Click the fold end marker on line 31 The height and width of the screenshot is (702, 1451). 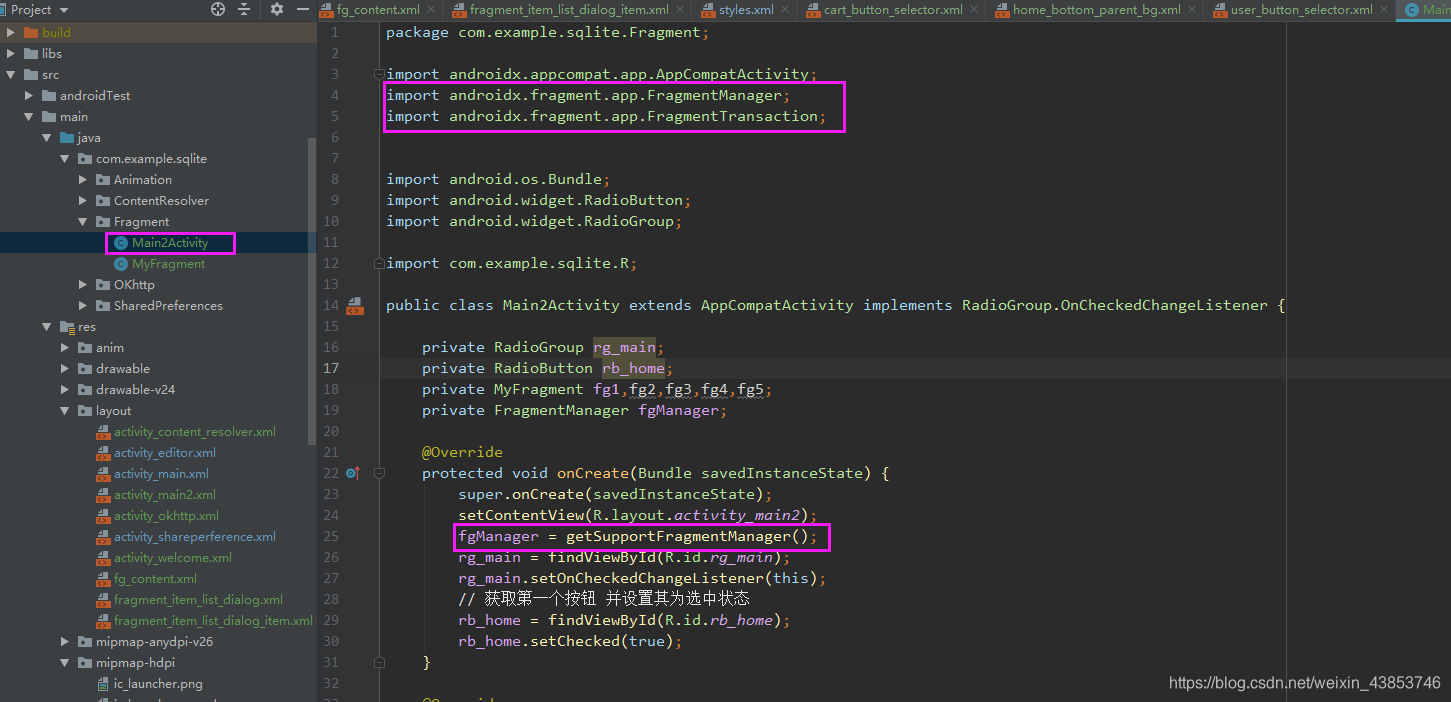[x=379, y=662]
